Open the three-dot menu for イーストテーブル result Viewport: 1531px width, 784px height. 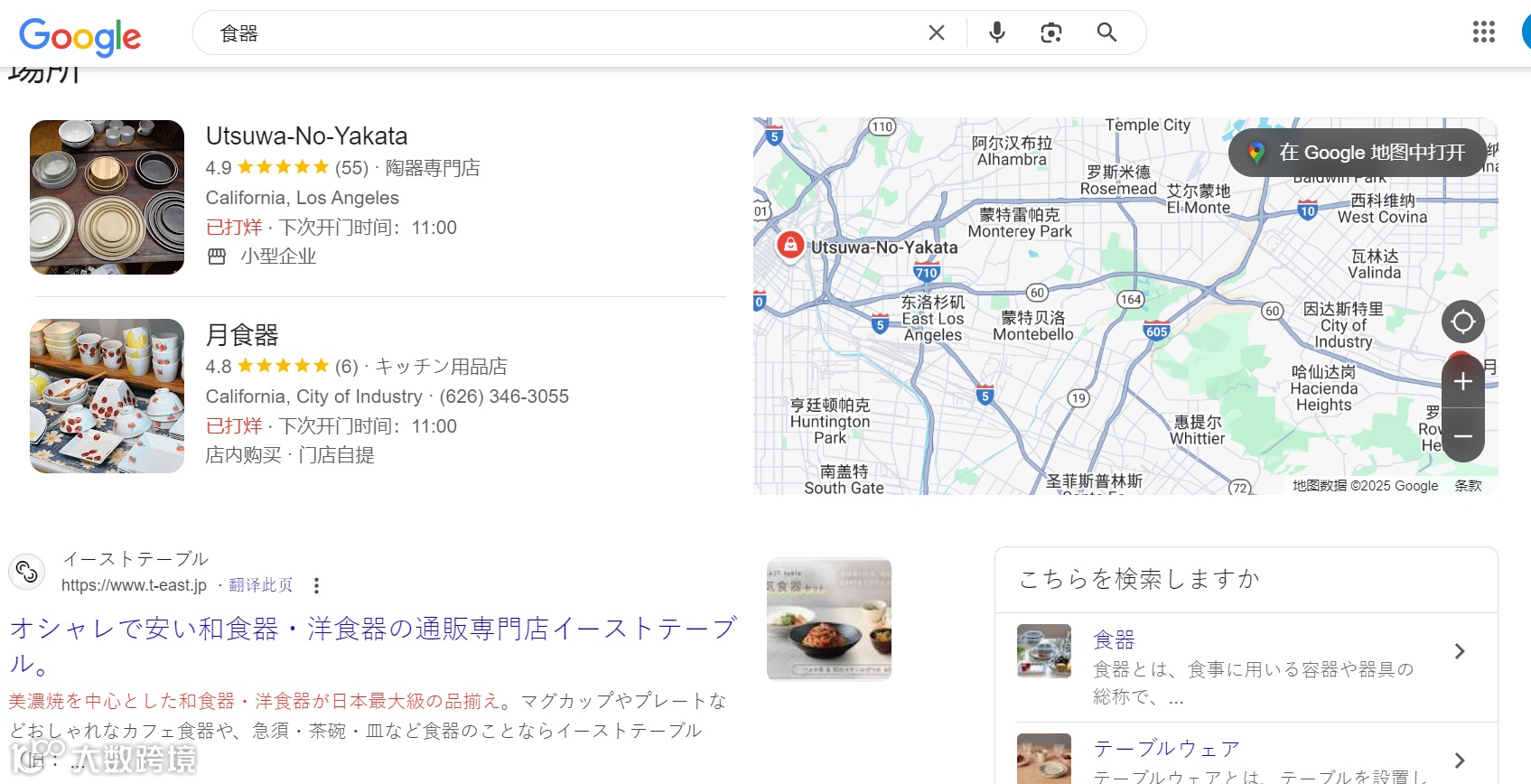316,585
